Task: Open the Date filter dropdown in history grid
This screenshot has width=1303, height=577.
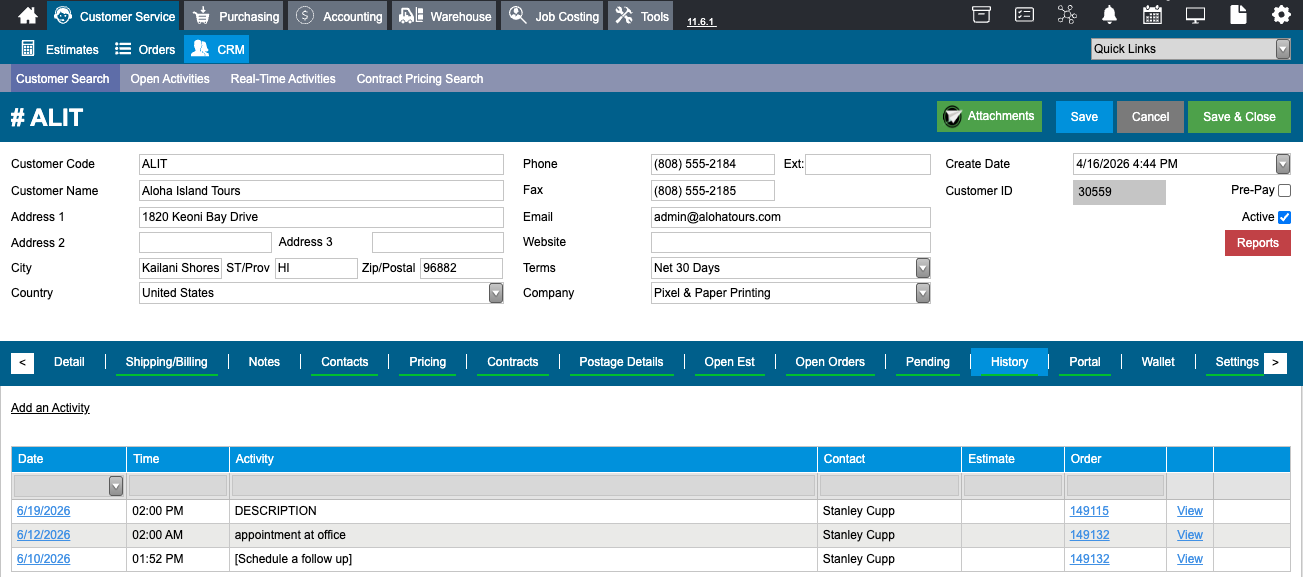Action: (116, 485)
